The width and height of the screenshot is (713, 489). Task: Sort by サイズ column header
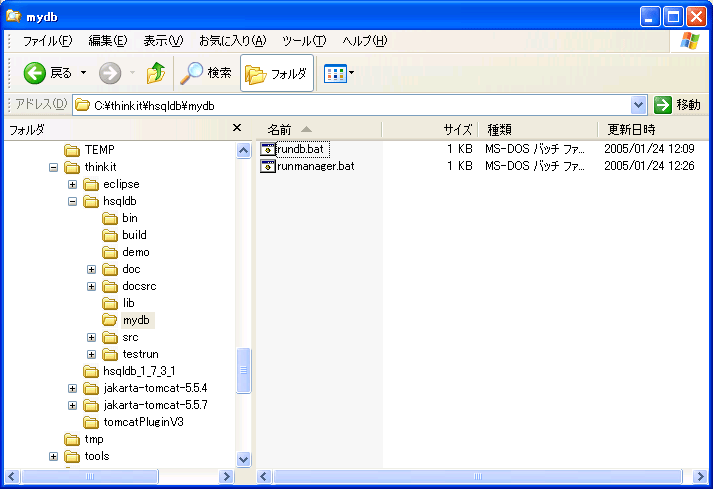point(430,130)
